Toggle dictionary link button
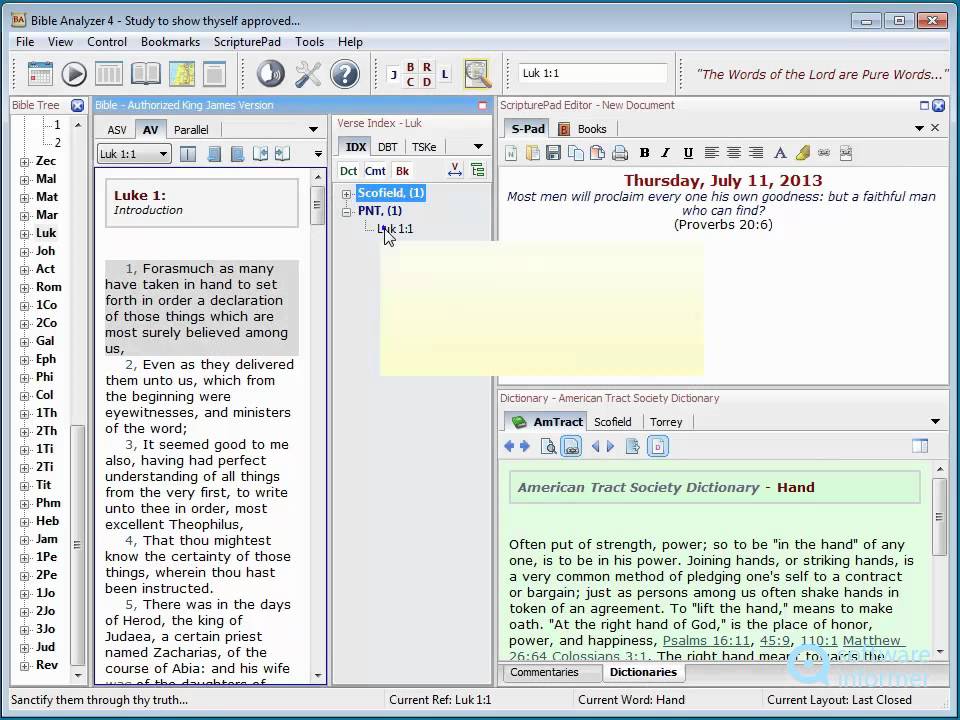Viewport: 960px width, 720px height. point(571,446)
